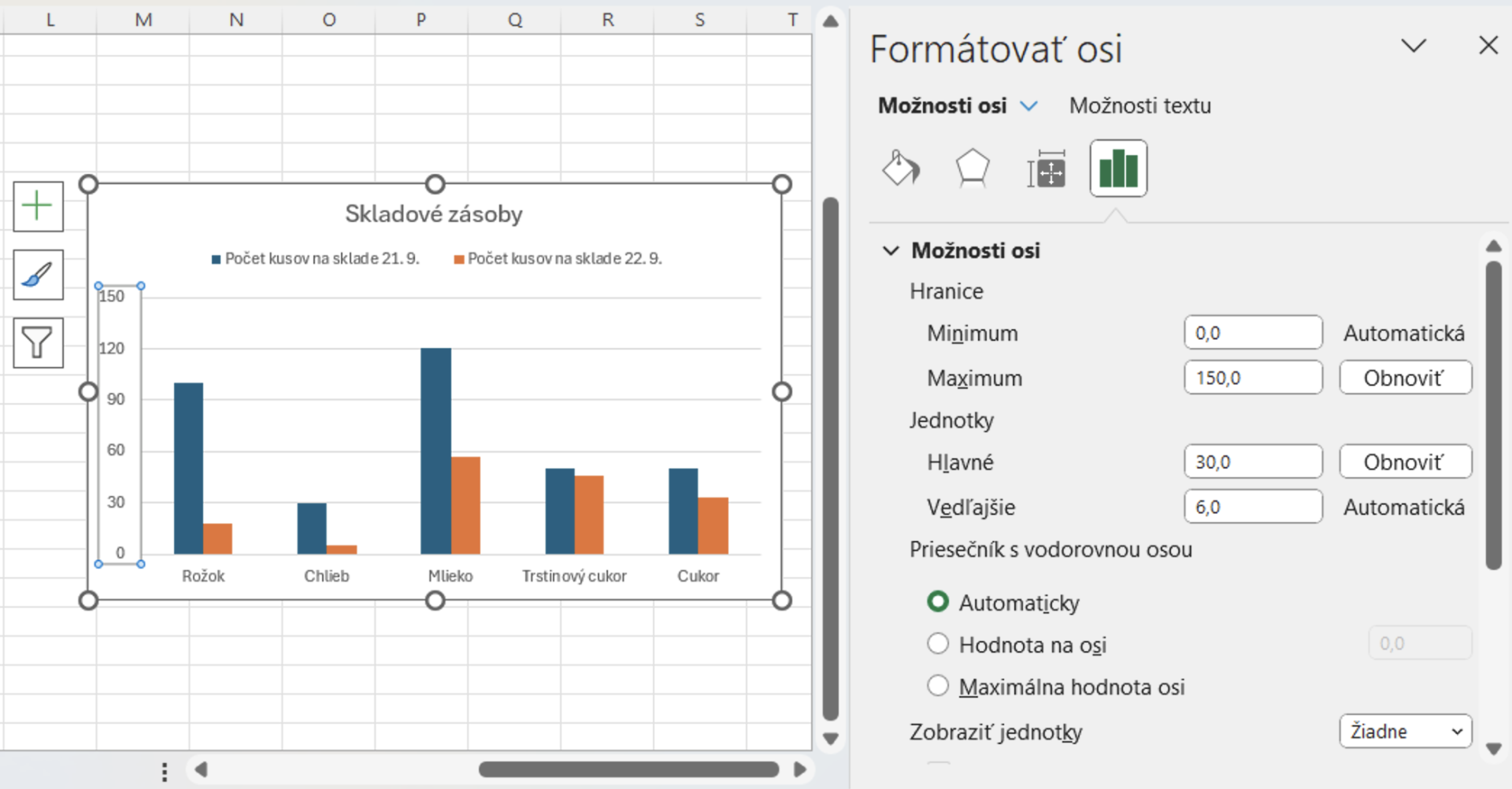Select Hodnota na osi radio option

coord(937,644)
